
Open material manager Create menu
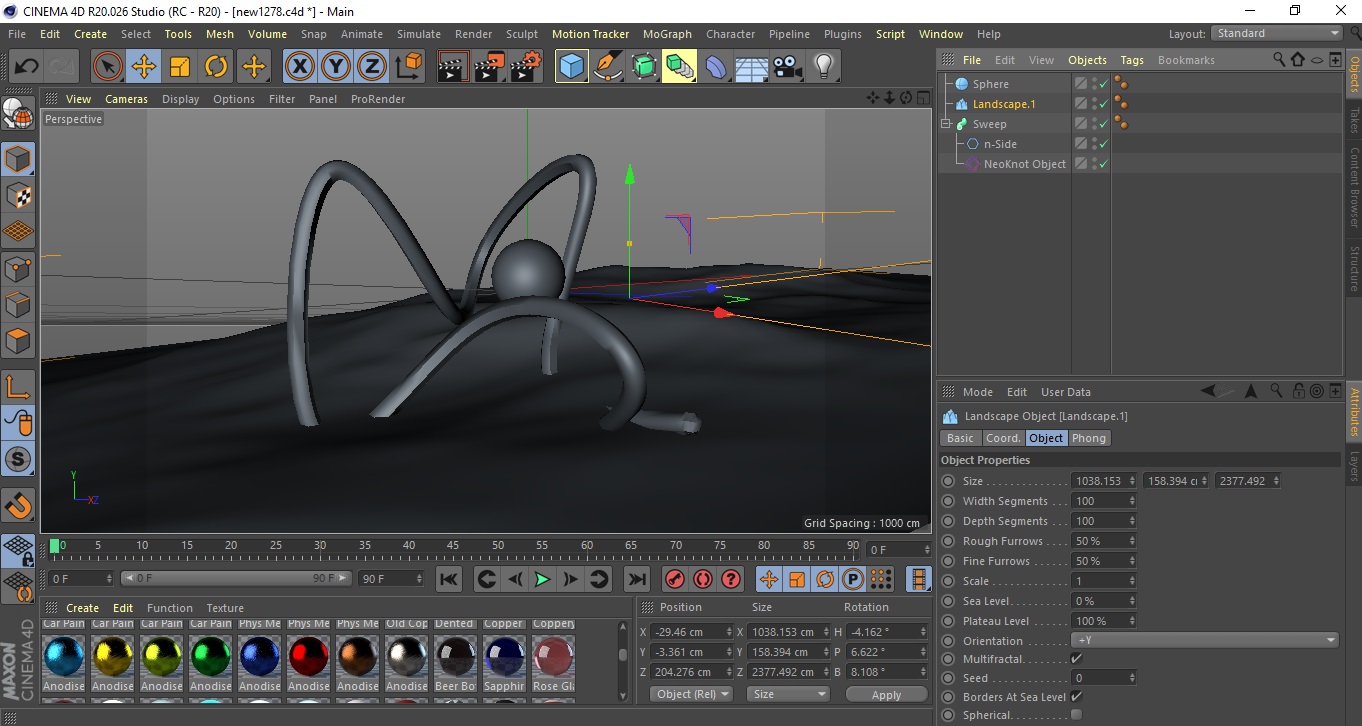[x=82, y=608]
